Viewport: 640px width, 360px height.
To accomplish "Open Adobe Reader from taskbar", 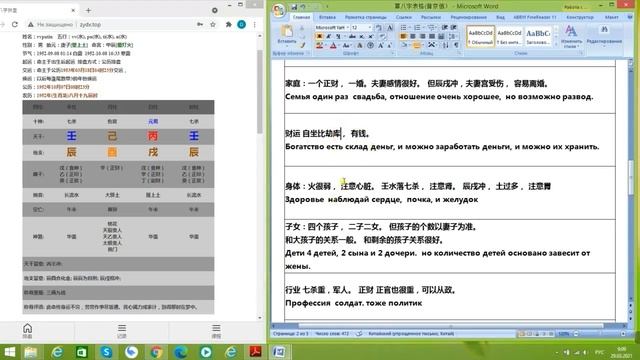I will [256, 352].
